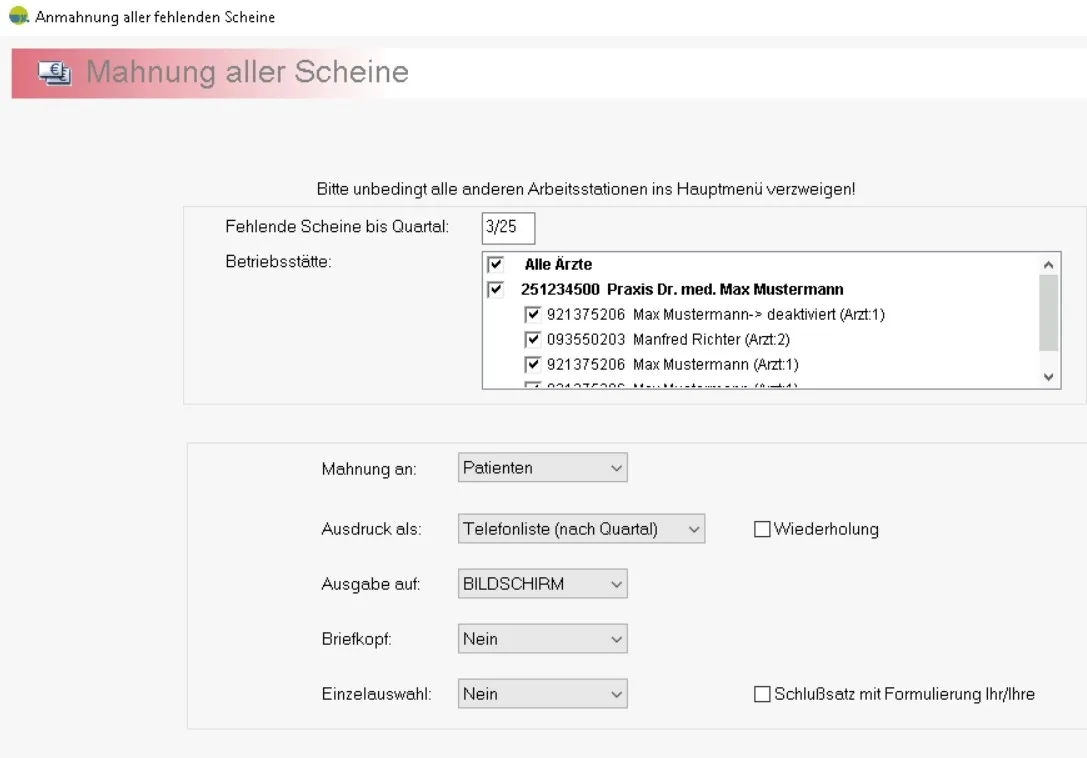Uncheck Max Mustermann deaktiviert entry checkbox
Viewport: 1087px width, 758px height.
click(x=532, y=314)
